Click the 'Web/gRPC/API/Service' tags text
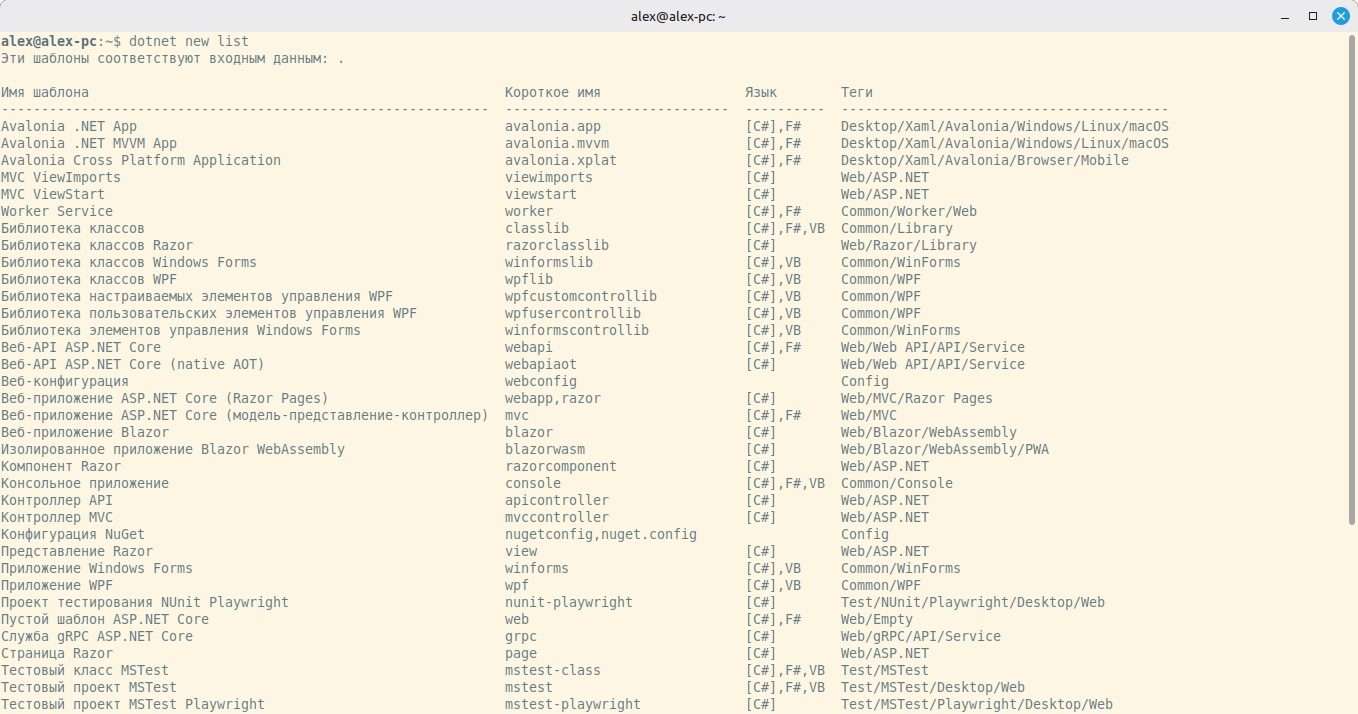The image size is (1358, 714). coord(921,636)
